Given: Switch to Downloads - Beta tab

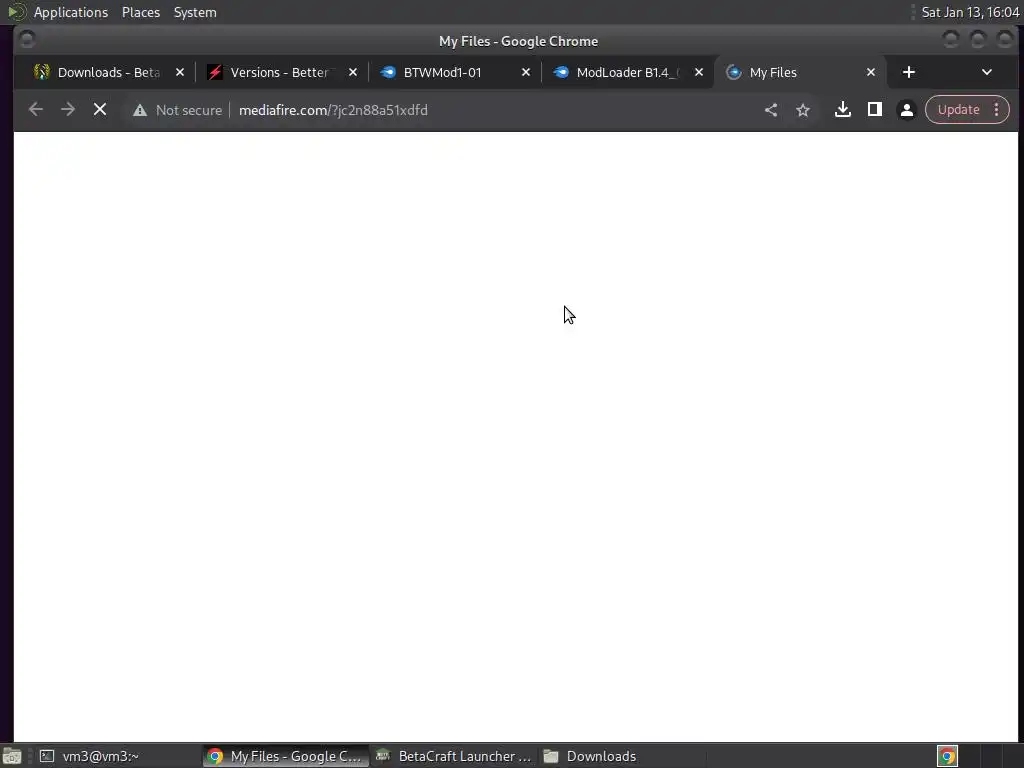Looking at the screenshot, I should (108, 72).
